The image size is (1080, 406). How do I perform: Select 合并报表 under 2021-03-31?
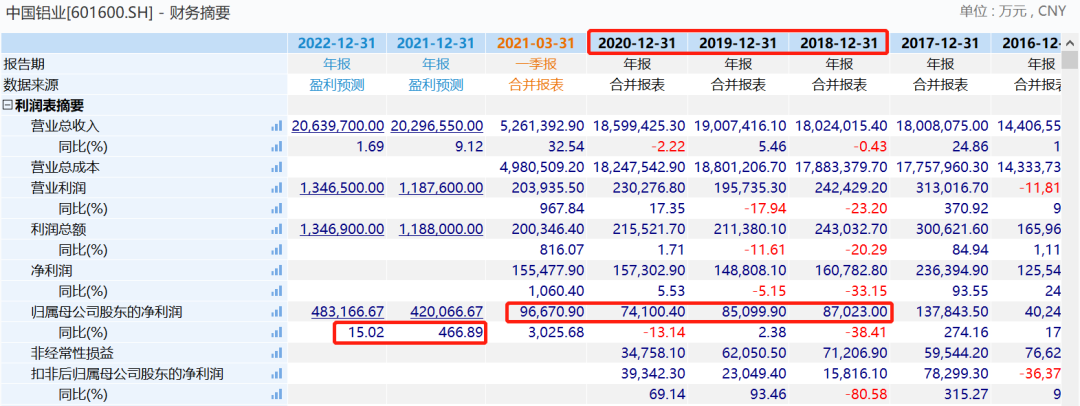(536, 85)
